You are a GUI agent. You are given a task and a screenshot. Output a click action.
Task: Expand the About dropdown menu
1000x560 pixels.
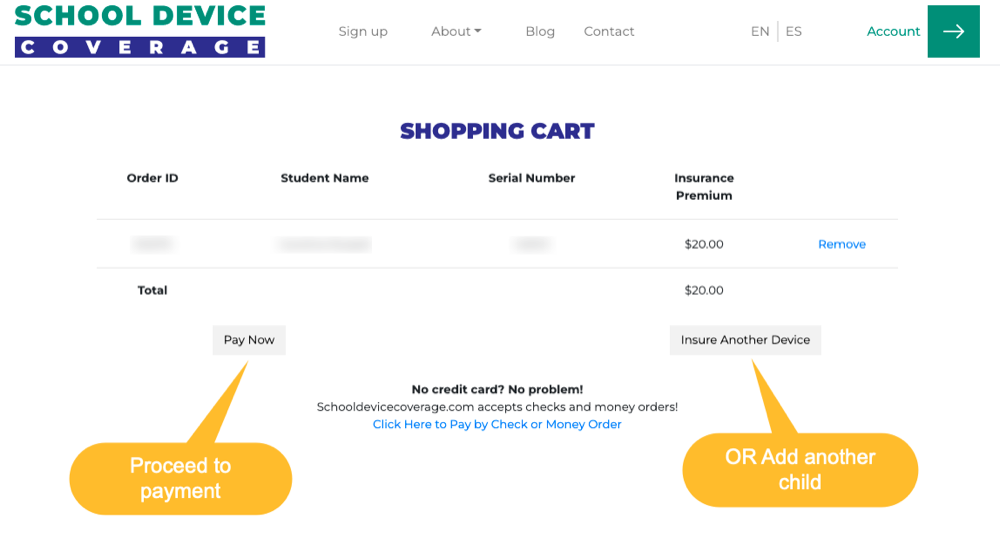(x=456, y=31)
